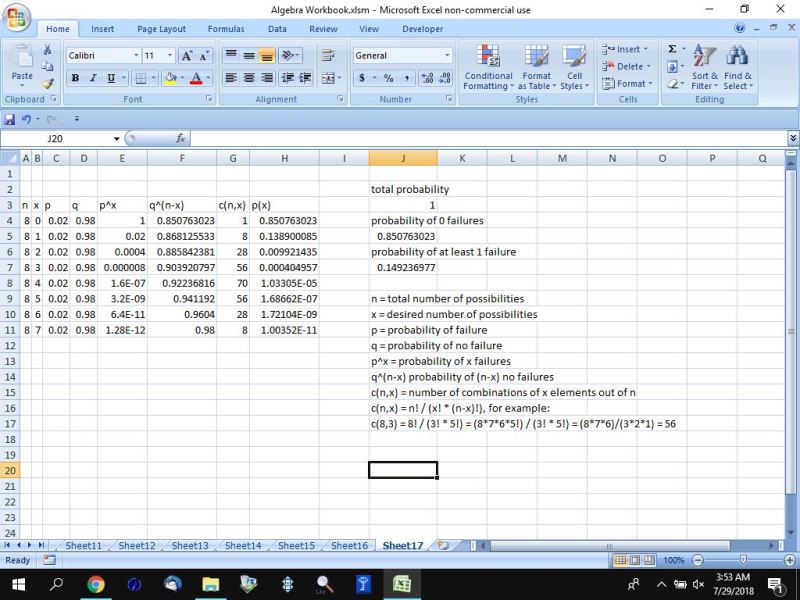The image size is (800, 600).
Task: Align text to the right
Action: [267, 78]
